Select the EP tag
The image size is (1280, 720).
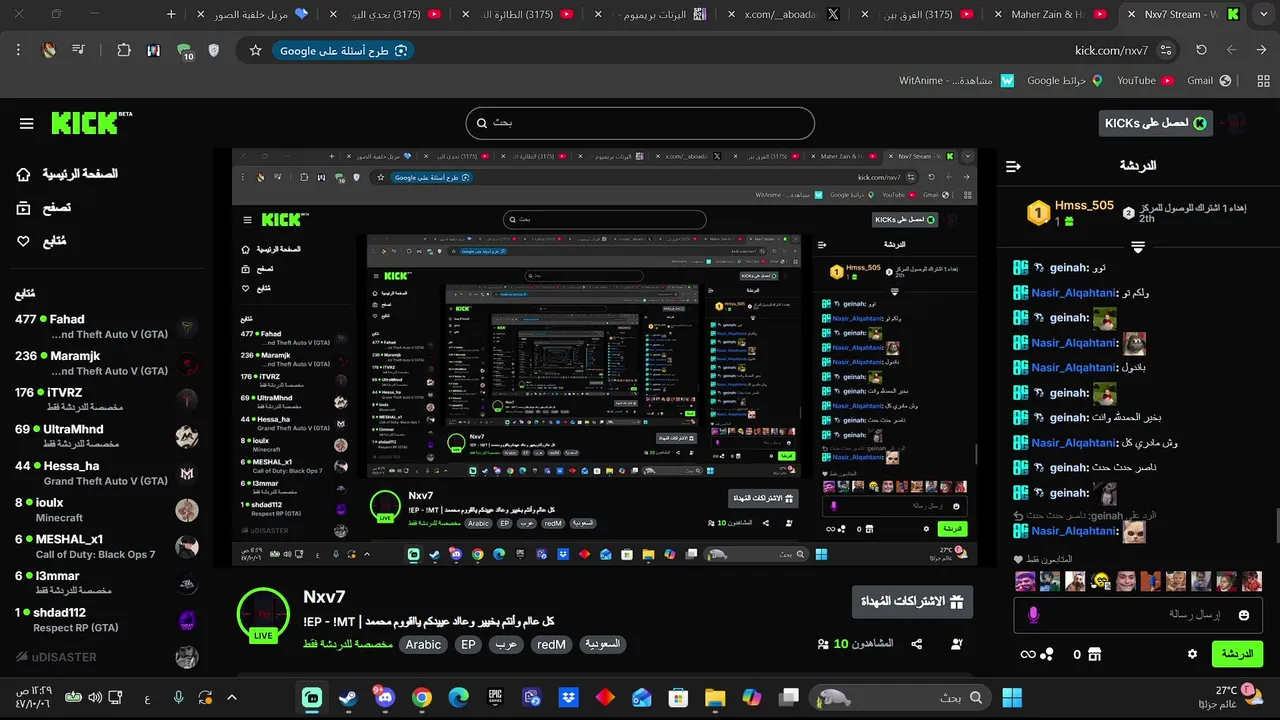(468, 645)
